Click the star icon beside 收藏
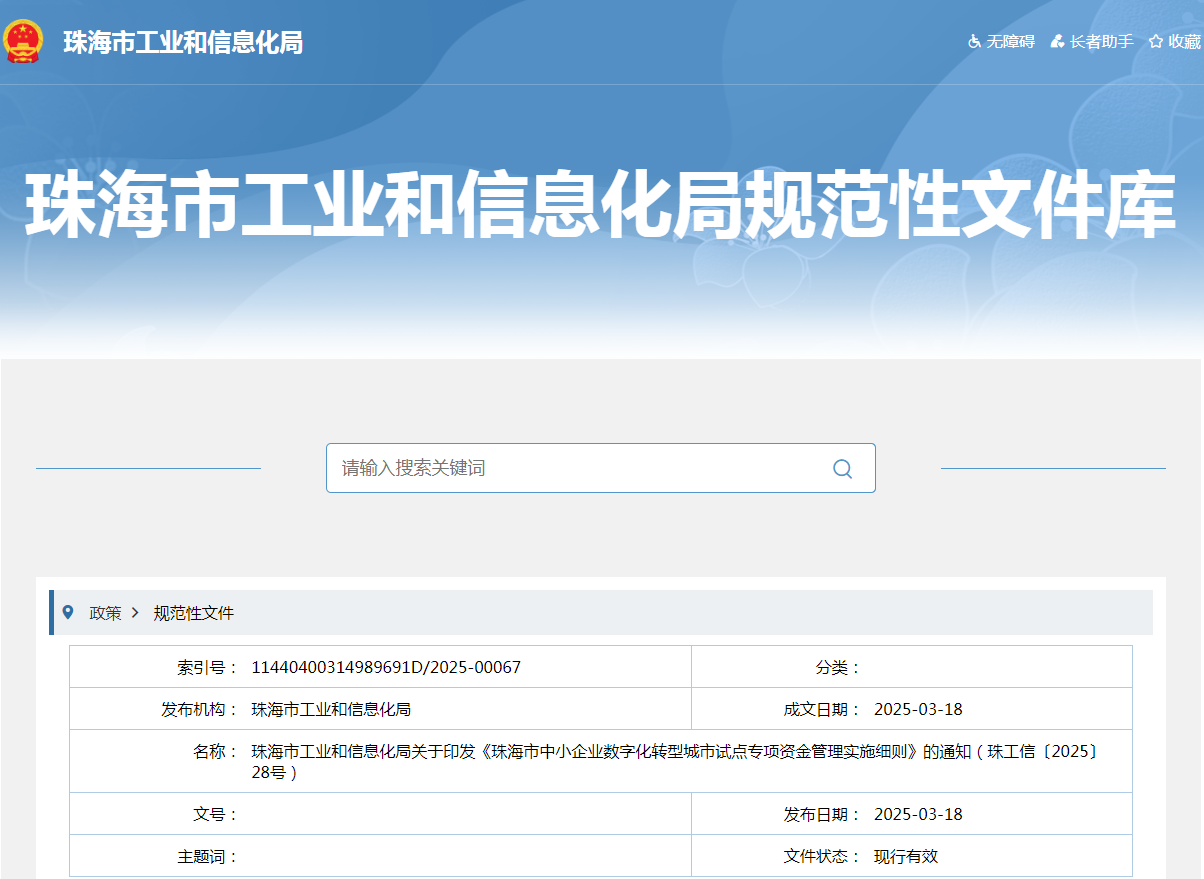 pyautogui.click(x=1156, y=41)
